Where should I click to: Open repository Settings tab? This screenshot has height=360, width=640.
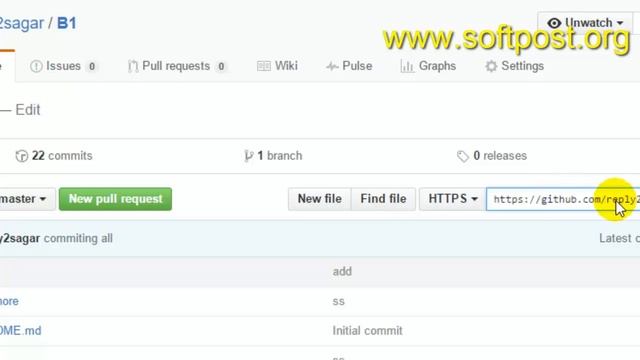point(514,66)
